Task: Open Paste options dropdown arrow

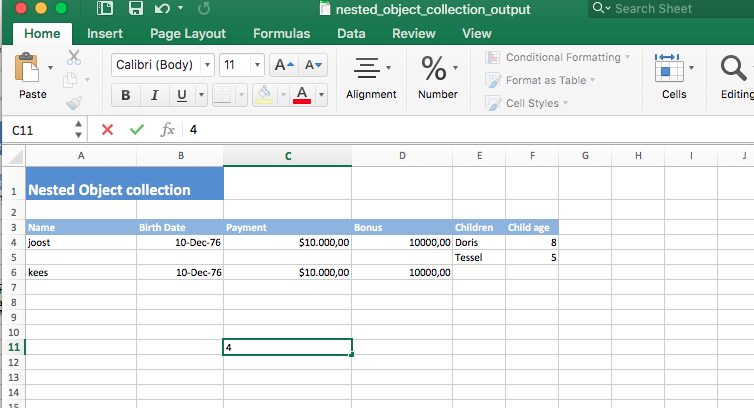Action: coord(50,68)
